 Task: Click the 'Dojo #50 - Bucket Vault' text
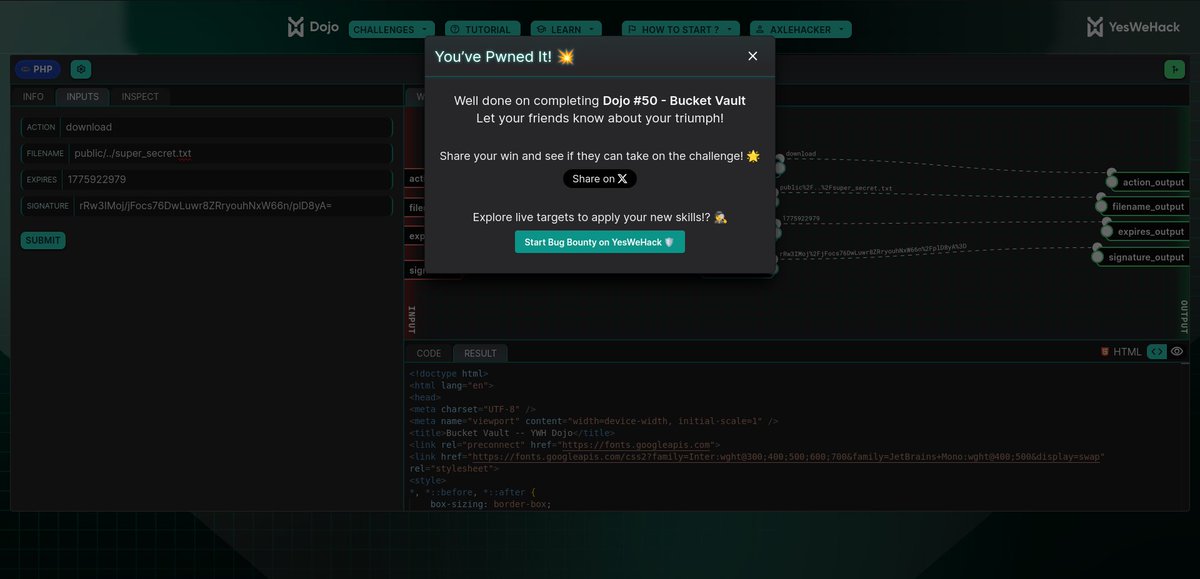[x=674, y=100]
